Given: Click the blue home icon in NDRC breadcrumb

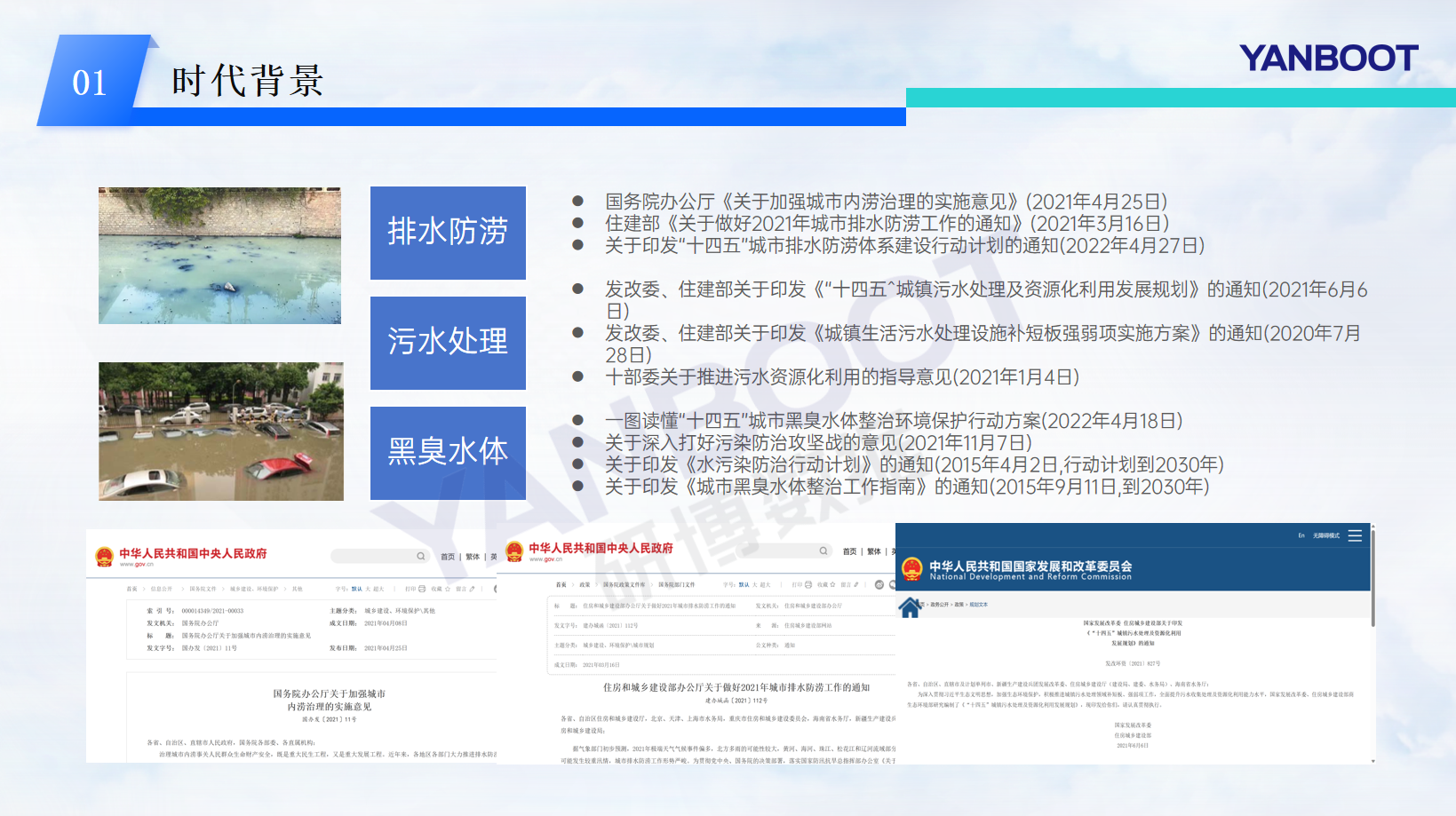Looking at the screenshot, I should tap(910, 607).
